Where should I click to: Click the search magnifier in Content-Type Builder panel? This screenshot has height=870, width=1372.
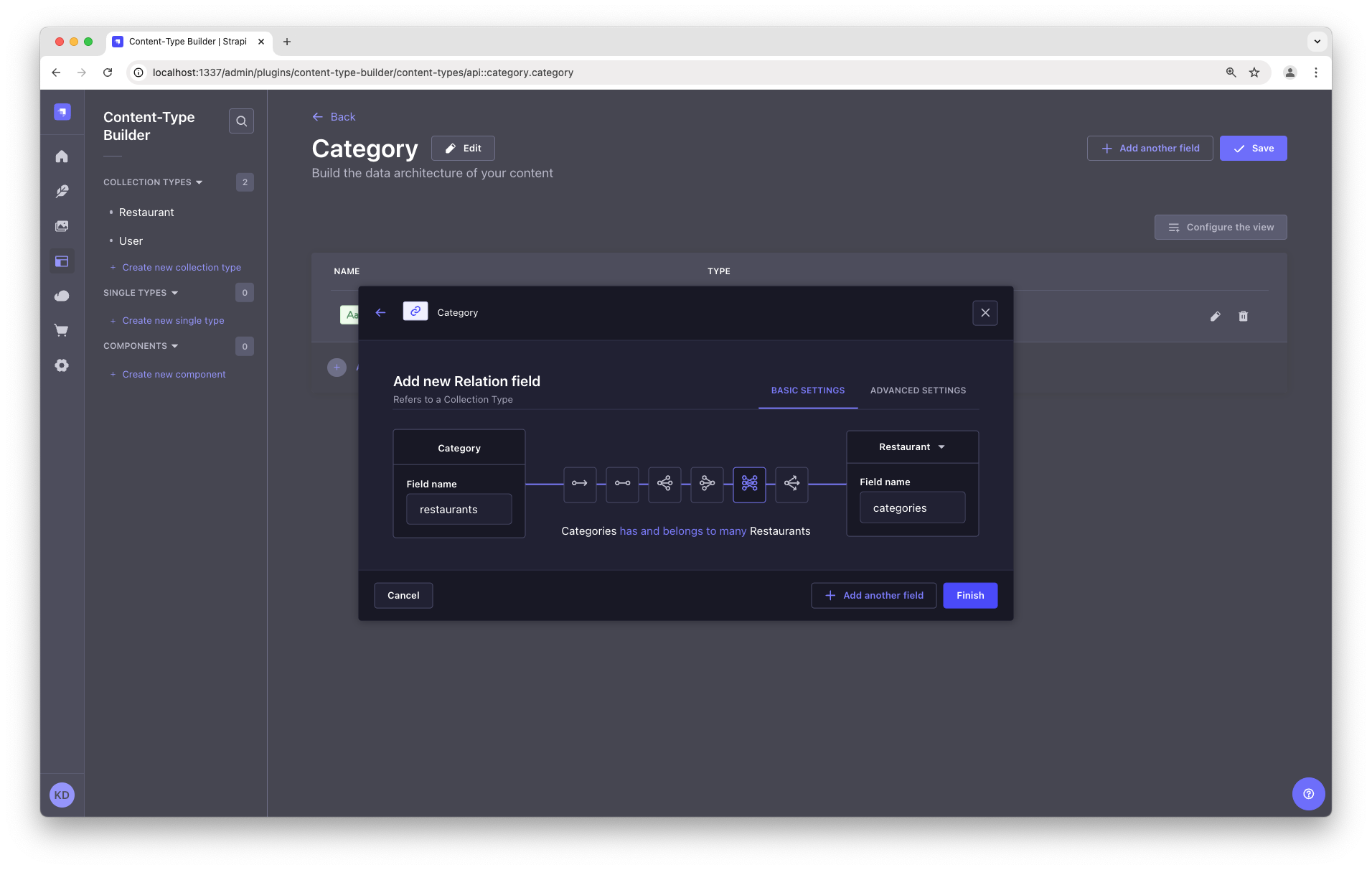(x=241, y=121)
